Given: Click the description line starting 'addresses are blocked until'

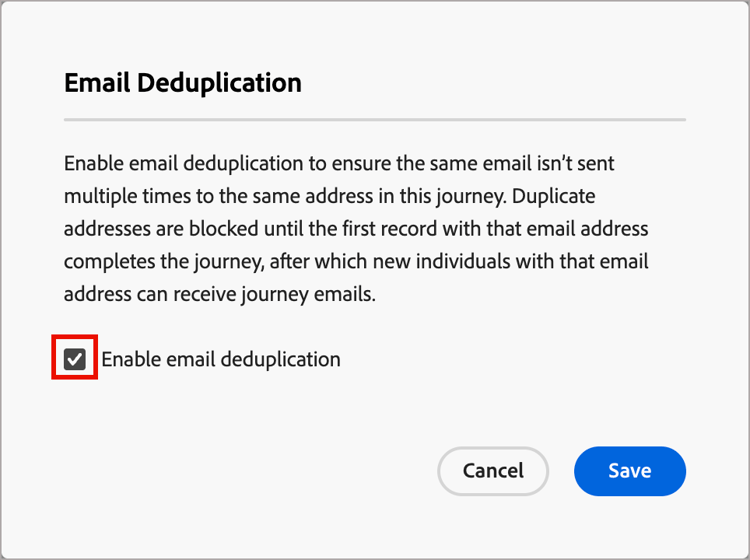Looking at the screenshot, I should [x=355, y=230].
